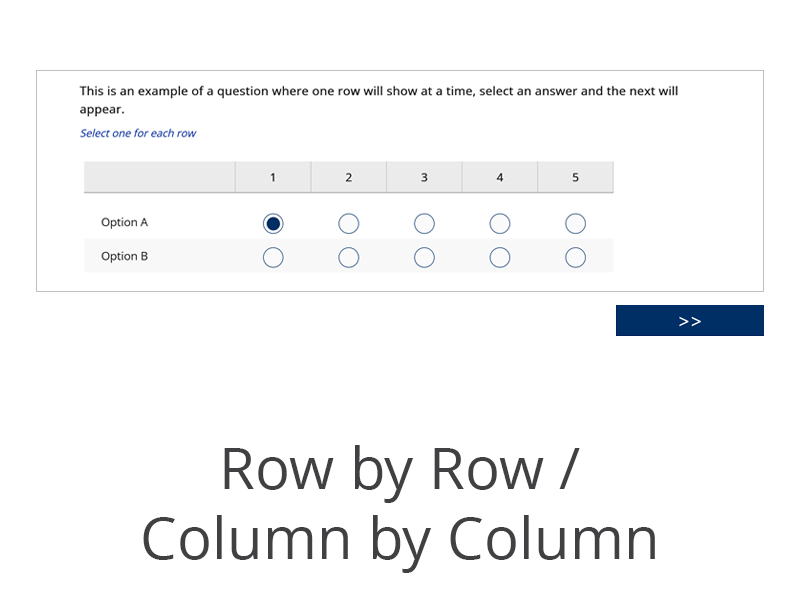Select rating 3 for Option B

coord(424,257)
